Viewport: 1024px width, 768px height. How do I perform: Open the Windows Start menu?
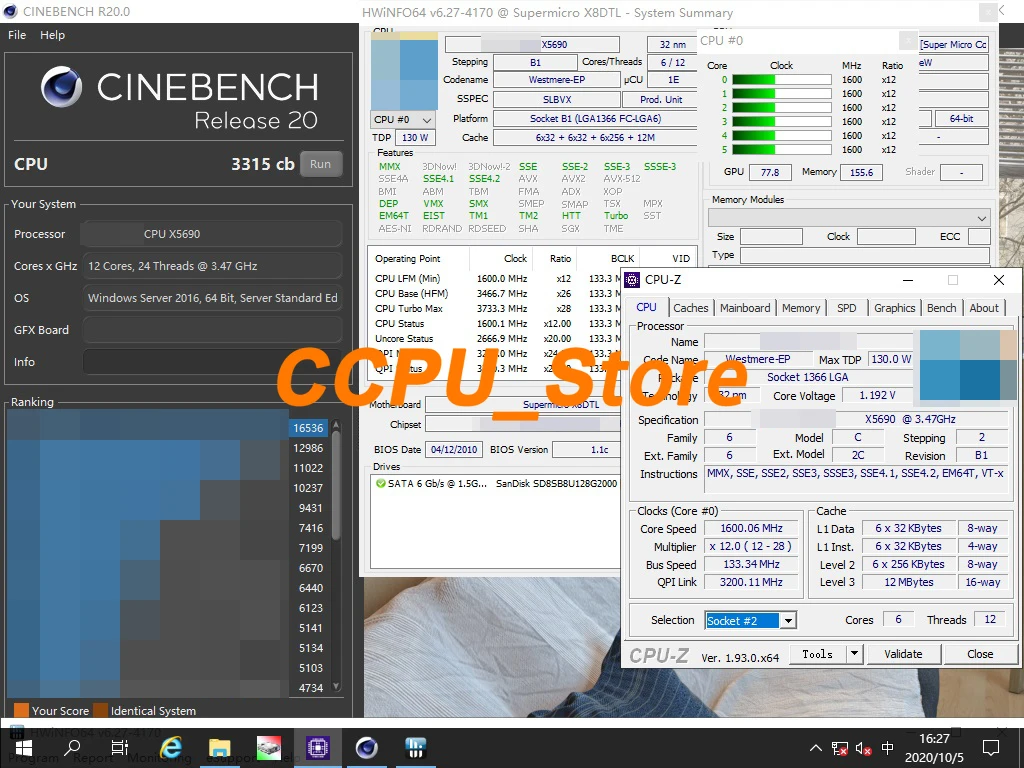(23, 748)
